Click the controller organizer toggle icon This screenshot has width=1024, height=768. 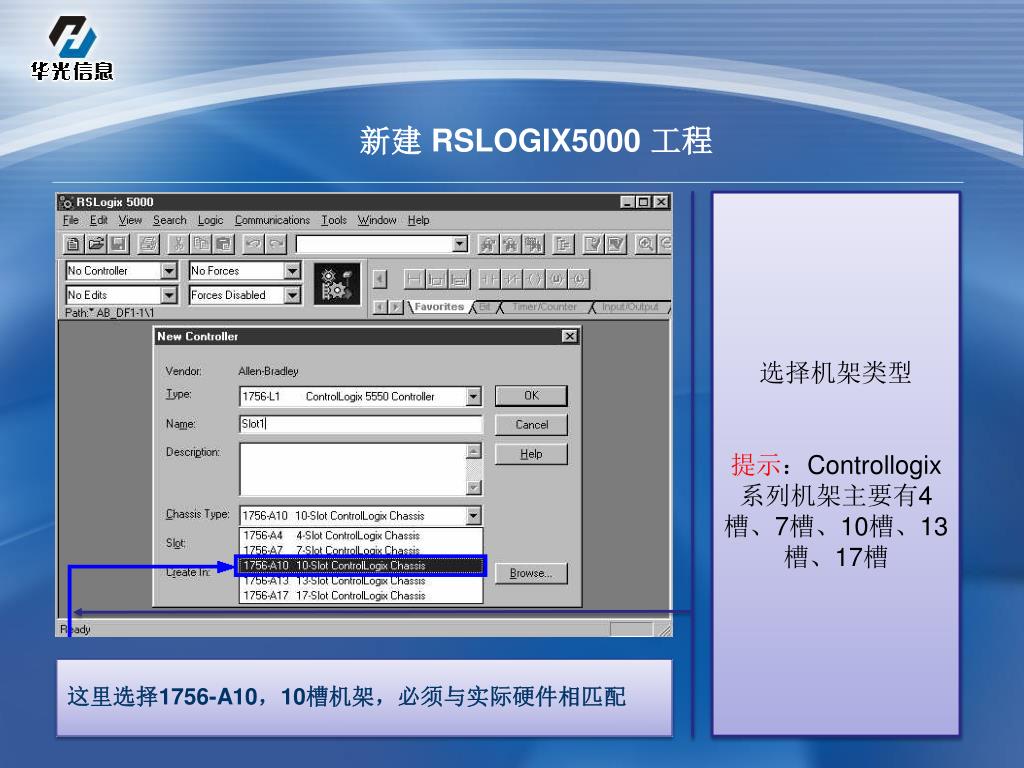coord(563,244)
